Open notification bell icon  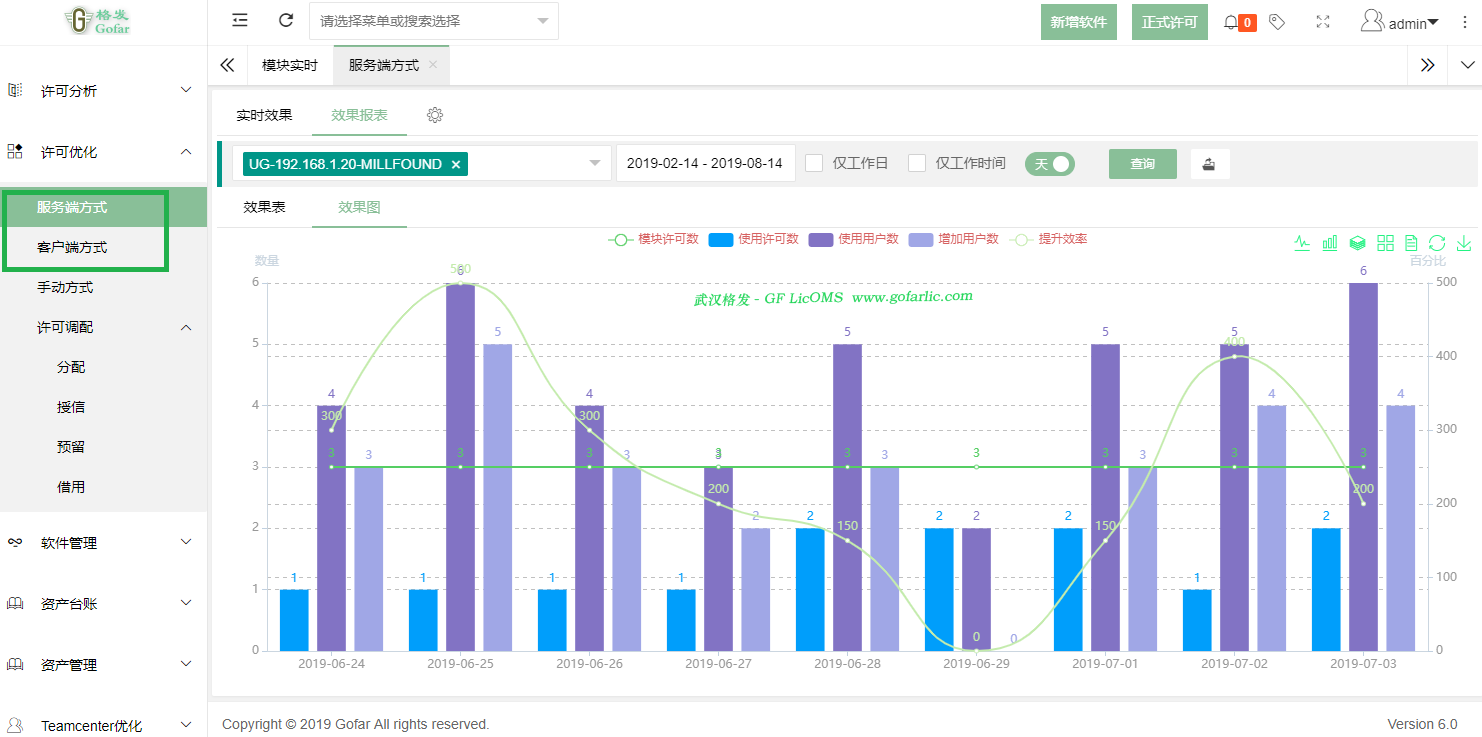(x=1231, y=22)
